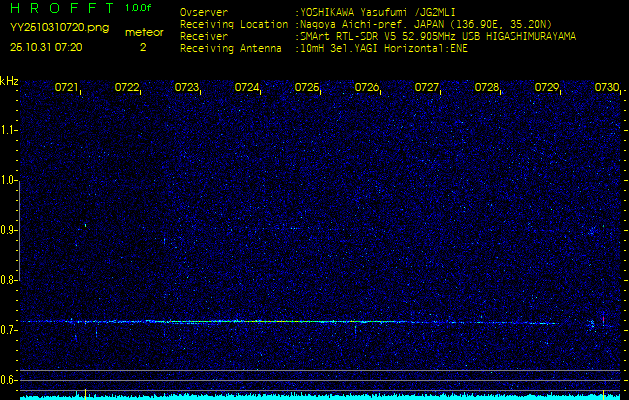The width and height of the screenshot is (629, 400).
Task: Select the 26.10.31 07:20 date stamp
Action: coord(46,47)
